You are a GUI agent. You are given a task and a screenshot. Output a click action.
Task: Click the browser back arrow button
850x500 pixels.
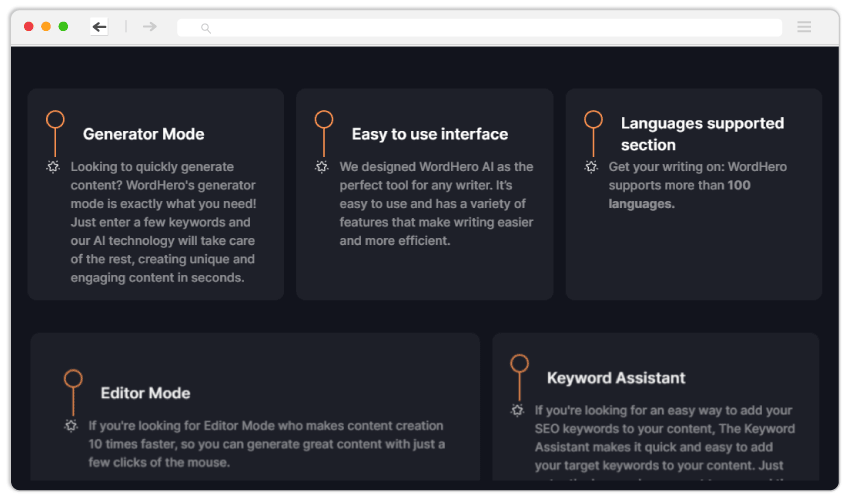tap(99, 27)
